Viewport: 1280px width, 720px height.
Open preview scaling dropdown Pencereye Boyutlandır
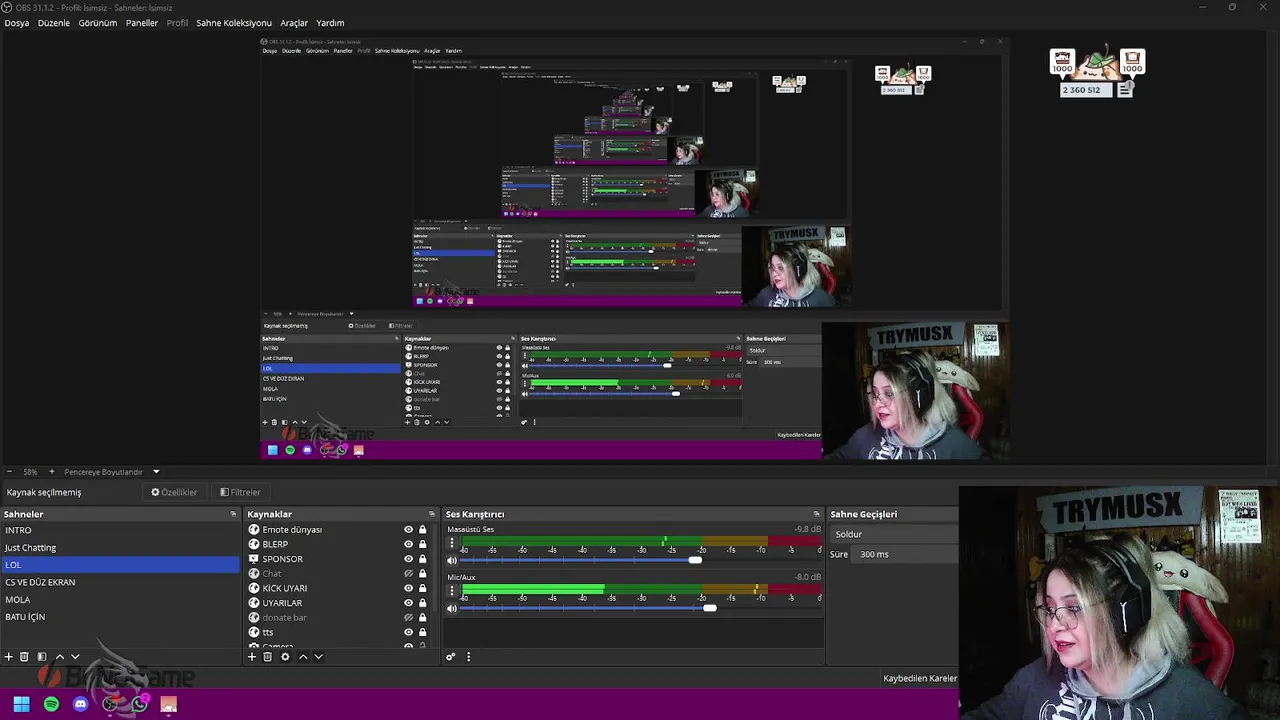tap(112, 472)
